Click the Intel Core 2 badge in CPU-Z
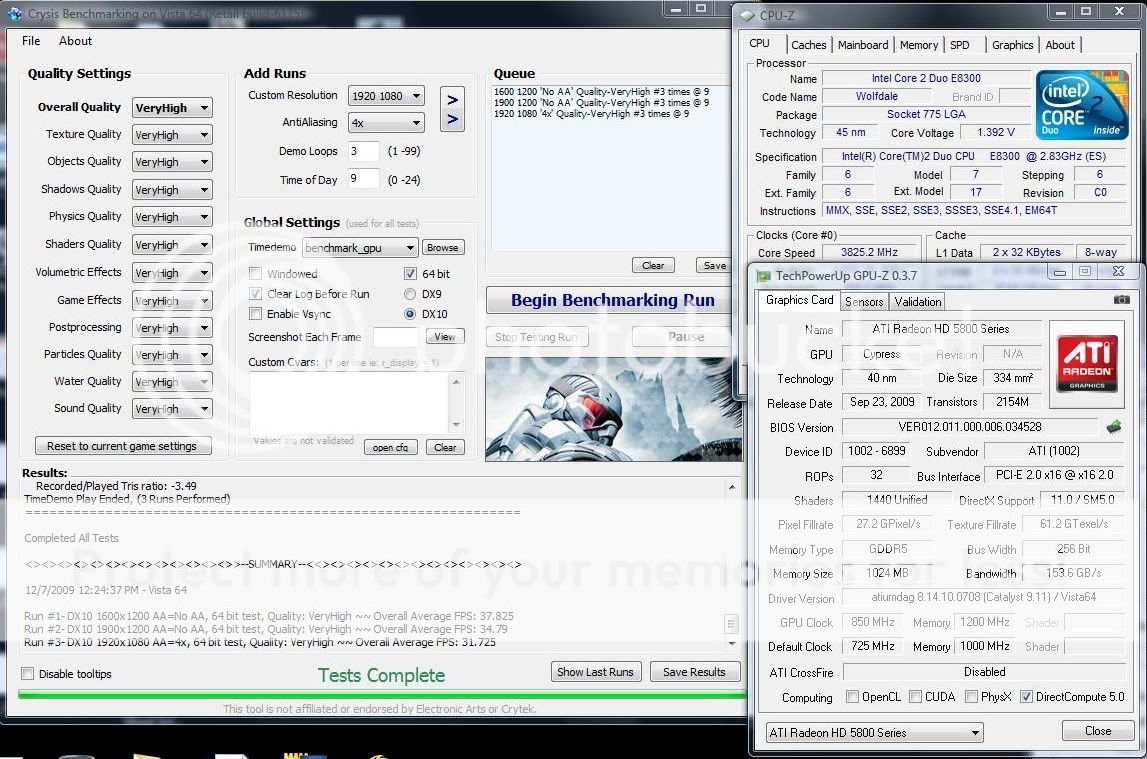The height and width of the screenshot is (759, 1147). coord(1084,104)
